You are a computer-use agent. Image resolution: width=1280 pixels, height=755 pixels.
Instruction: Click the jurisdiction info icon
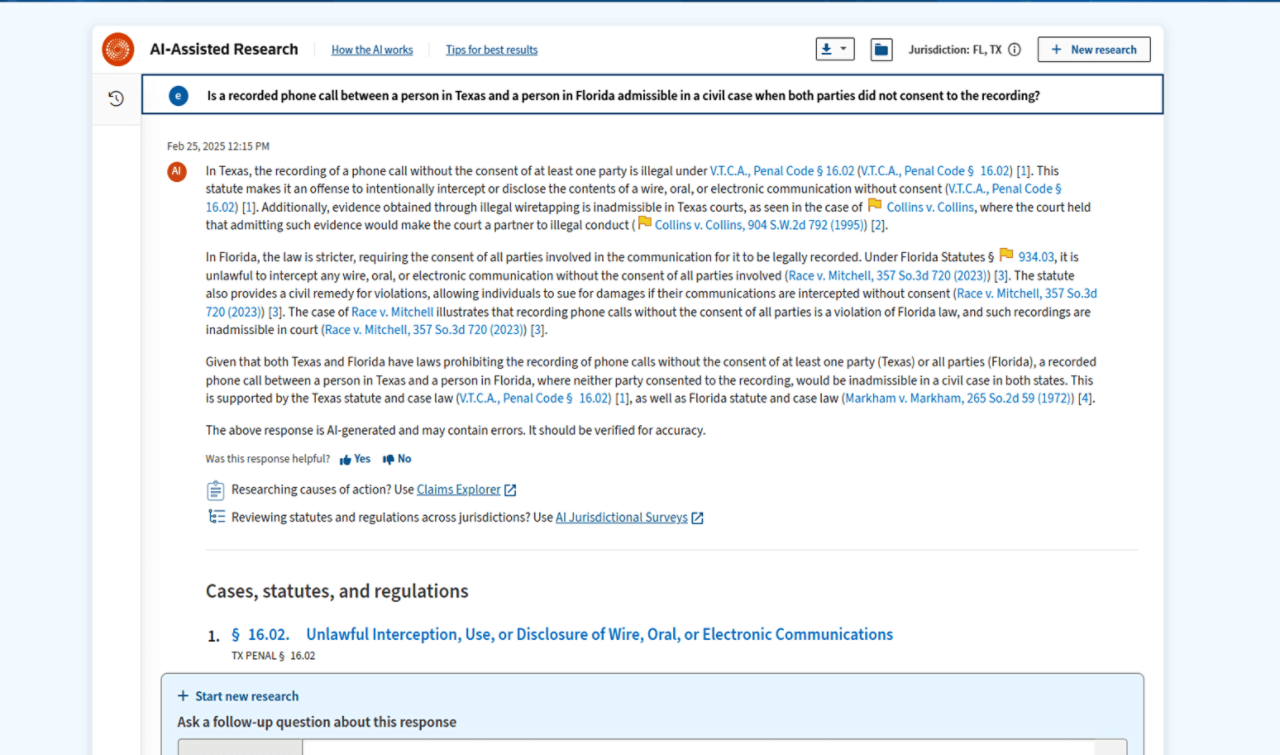pos(1015,49)
